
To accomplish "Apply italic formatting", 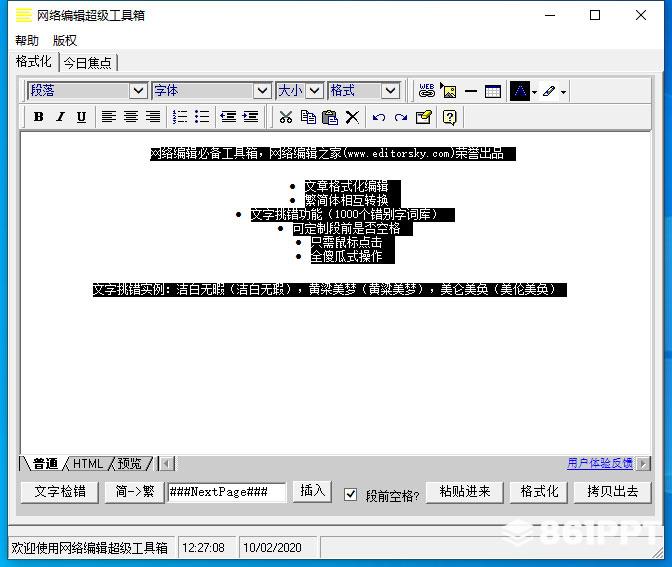I will (x=60, y=117).
